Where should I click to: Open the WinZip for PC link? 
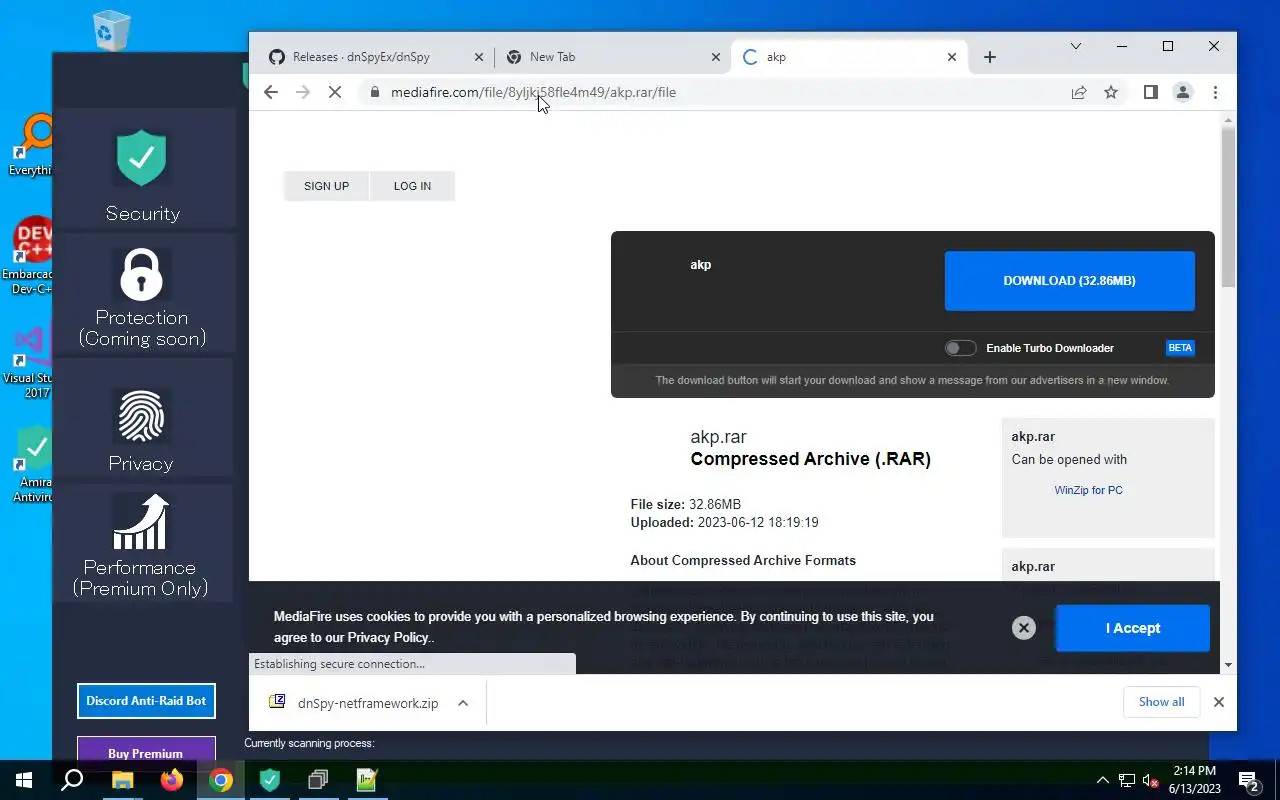coord(1088,490)
